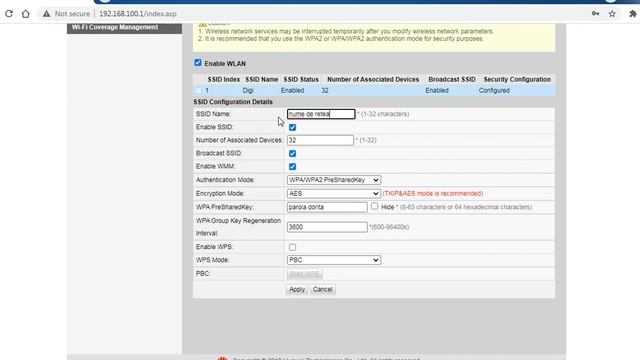Viewport: 640px width, 360px height.
Task: Open the browser extensions puzzle icon
Action: point(632,13)
